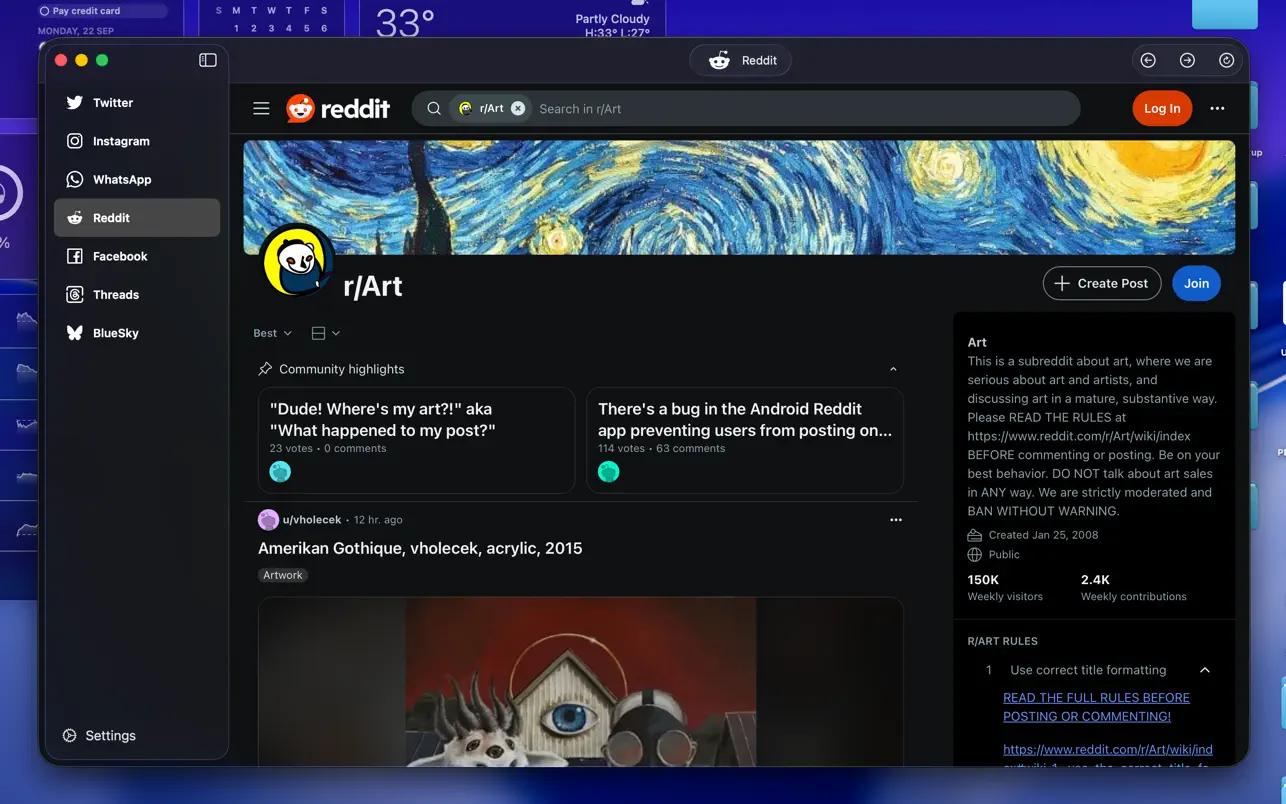Click the Starry Night banner image
Image resolution: width=1286 pixels, height=804 pixels.
[739, 197]
